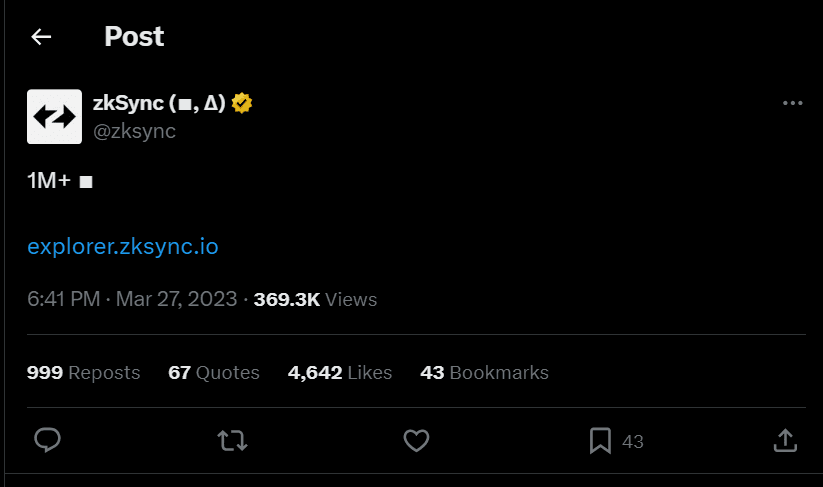The height and width of the screenshot is (487, 823).
Task: Click the 6:41 PM Mar 27, 2023 timestamp
Action: click(x=132, y=300)
